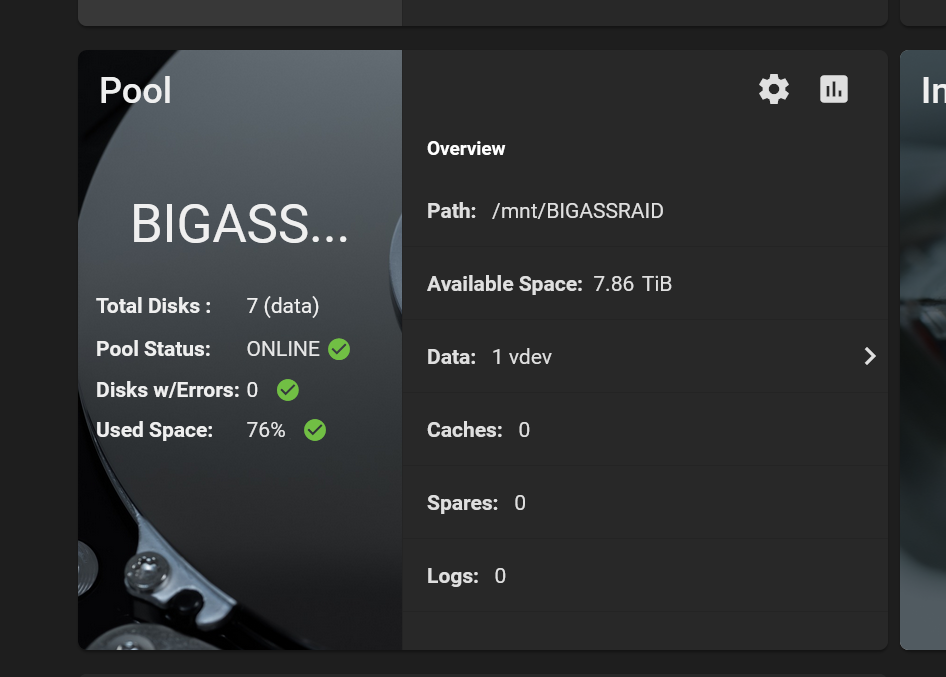
Task: Click the Overview heading
Action: [466, 148]
